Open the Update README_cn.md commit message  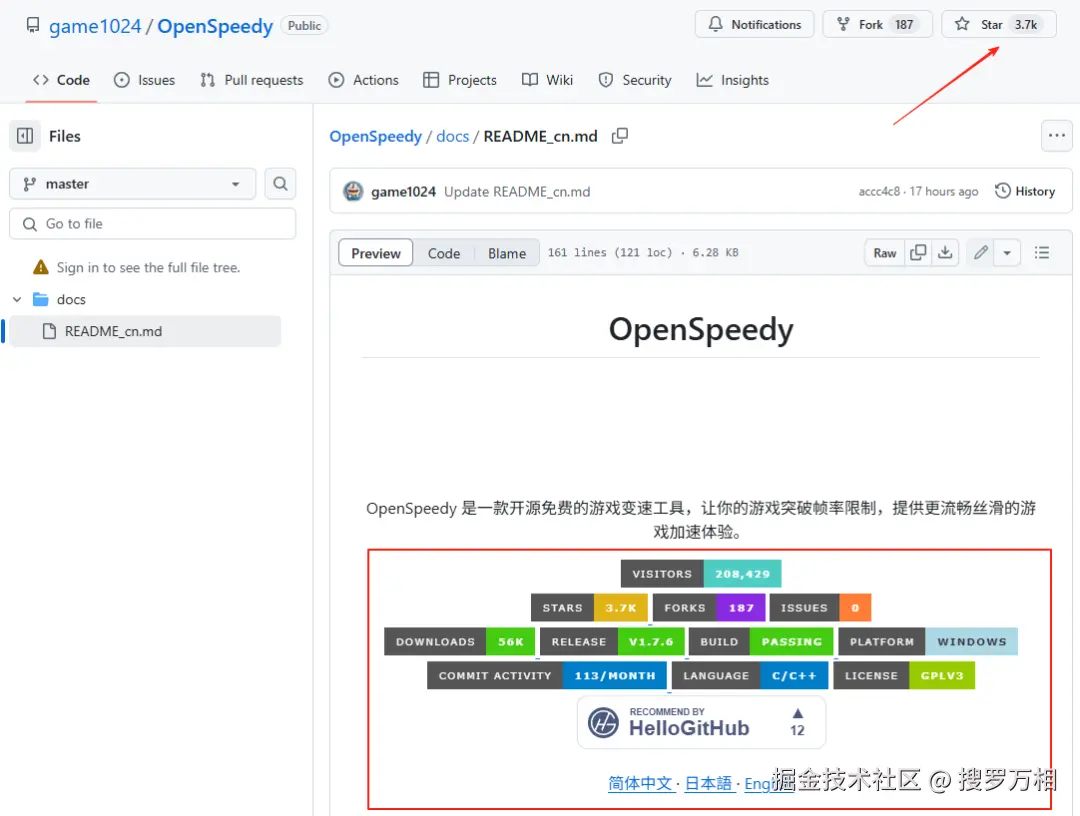pos(517,191)
